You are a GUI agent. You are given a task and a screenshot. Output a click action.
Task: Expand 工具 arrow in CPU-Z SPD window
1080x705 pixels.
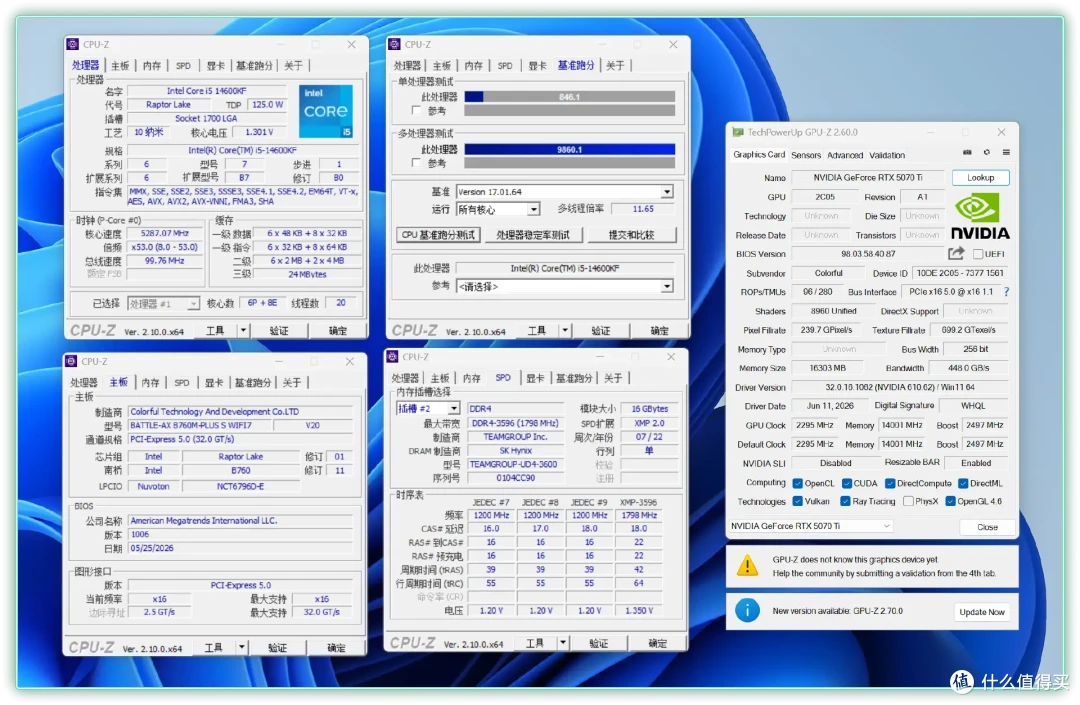coord(563,643)
